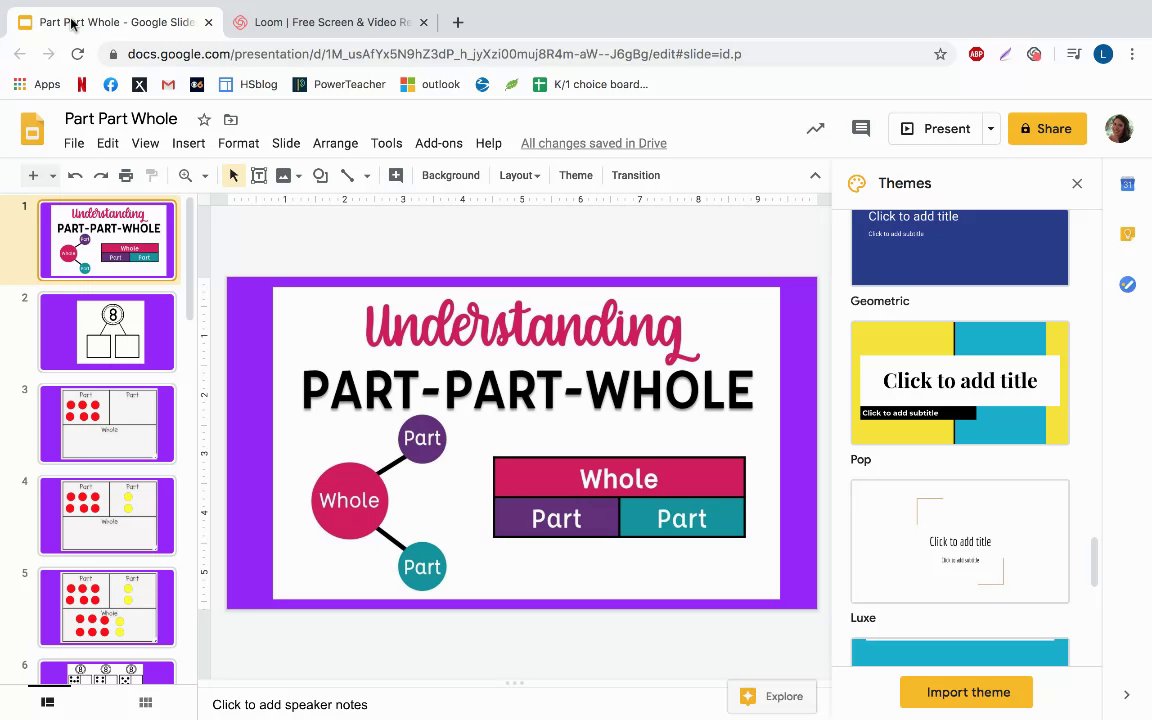The height and width of the screenshot is (720, 1152).
Task: Click the Explore button
Action: pos(772,696)
